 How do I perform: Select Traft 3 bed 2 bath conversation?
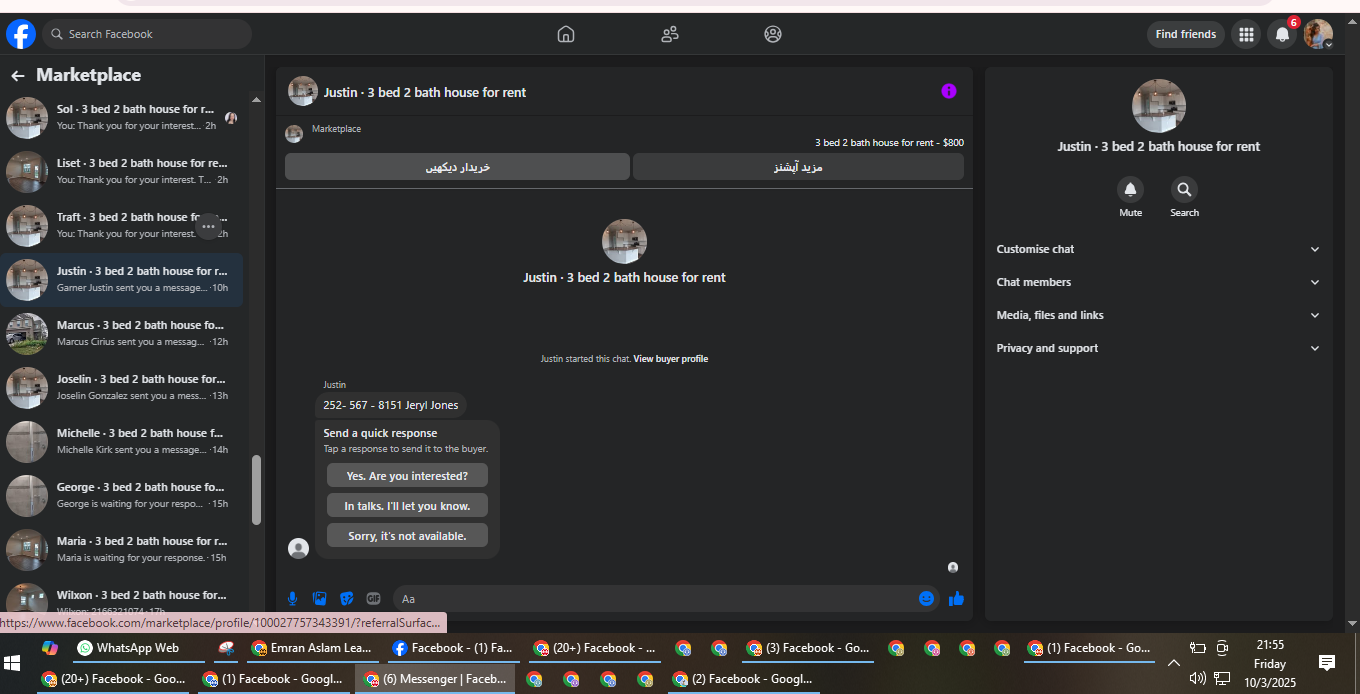click(122, 226)
